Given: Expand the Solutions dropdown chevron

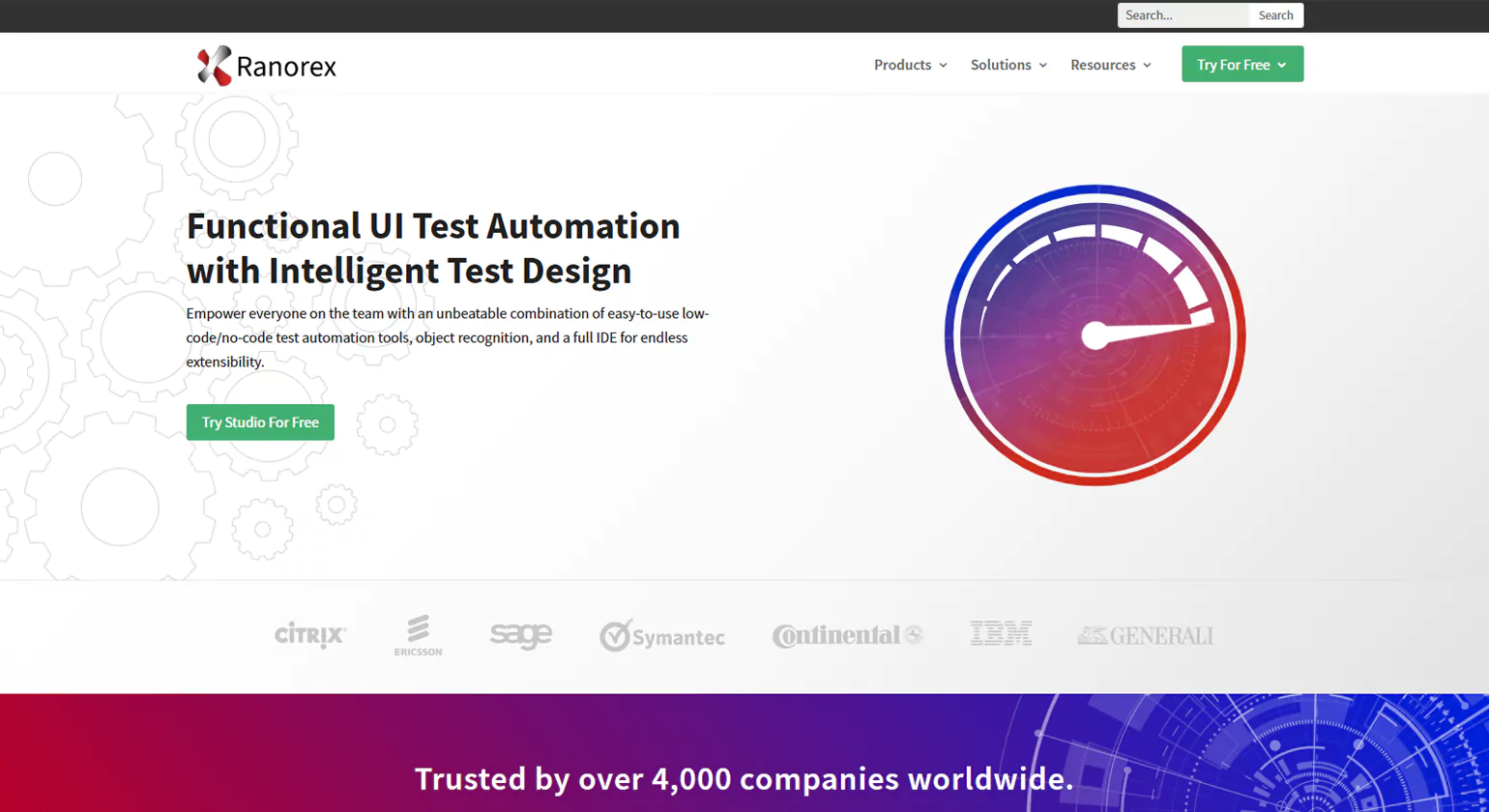Looking at the screenshot, I should click(1043, 66).
